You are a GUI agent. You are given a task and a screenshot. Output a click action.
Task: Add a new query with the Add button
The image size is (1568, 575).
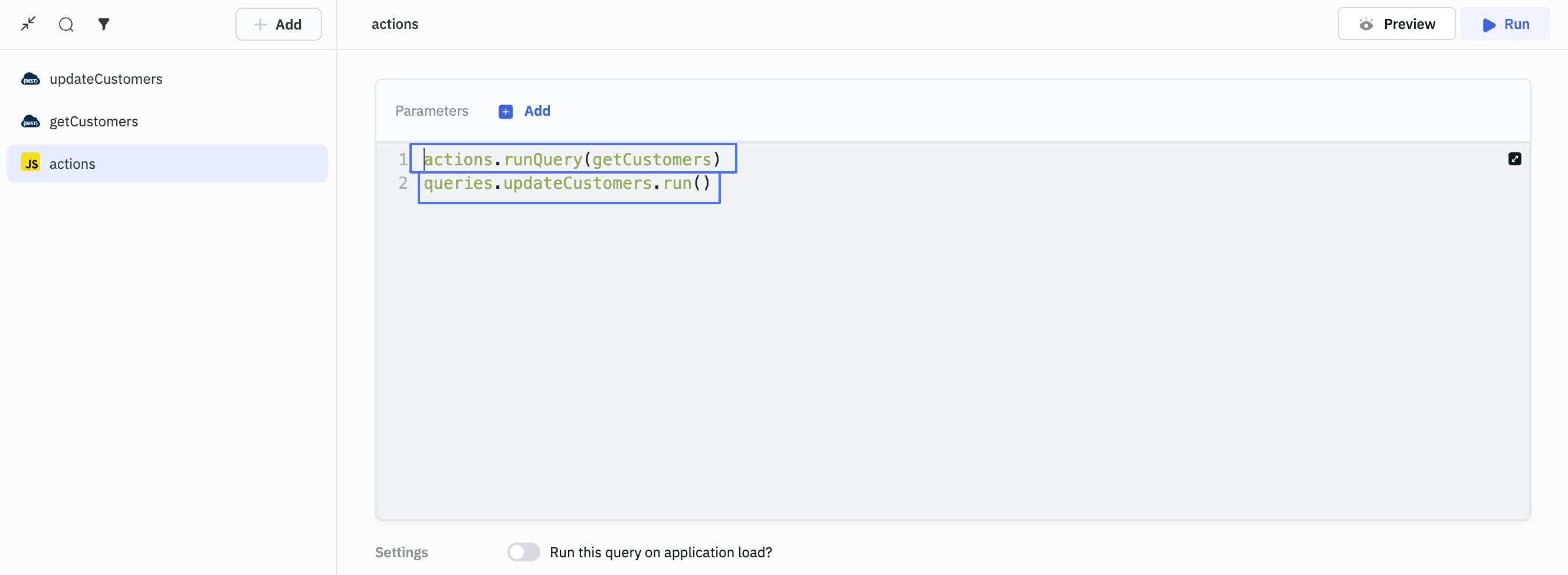[x=278, y=24]
